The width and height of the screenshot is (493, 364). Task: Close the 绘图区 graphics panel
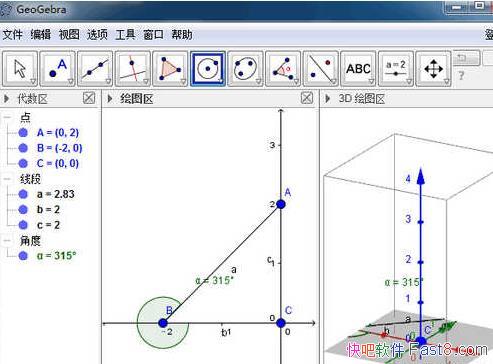coord(307,98)
